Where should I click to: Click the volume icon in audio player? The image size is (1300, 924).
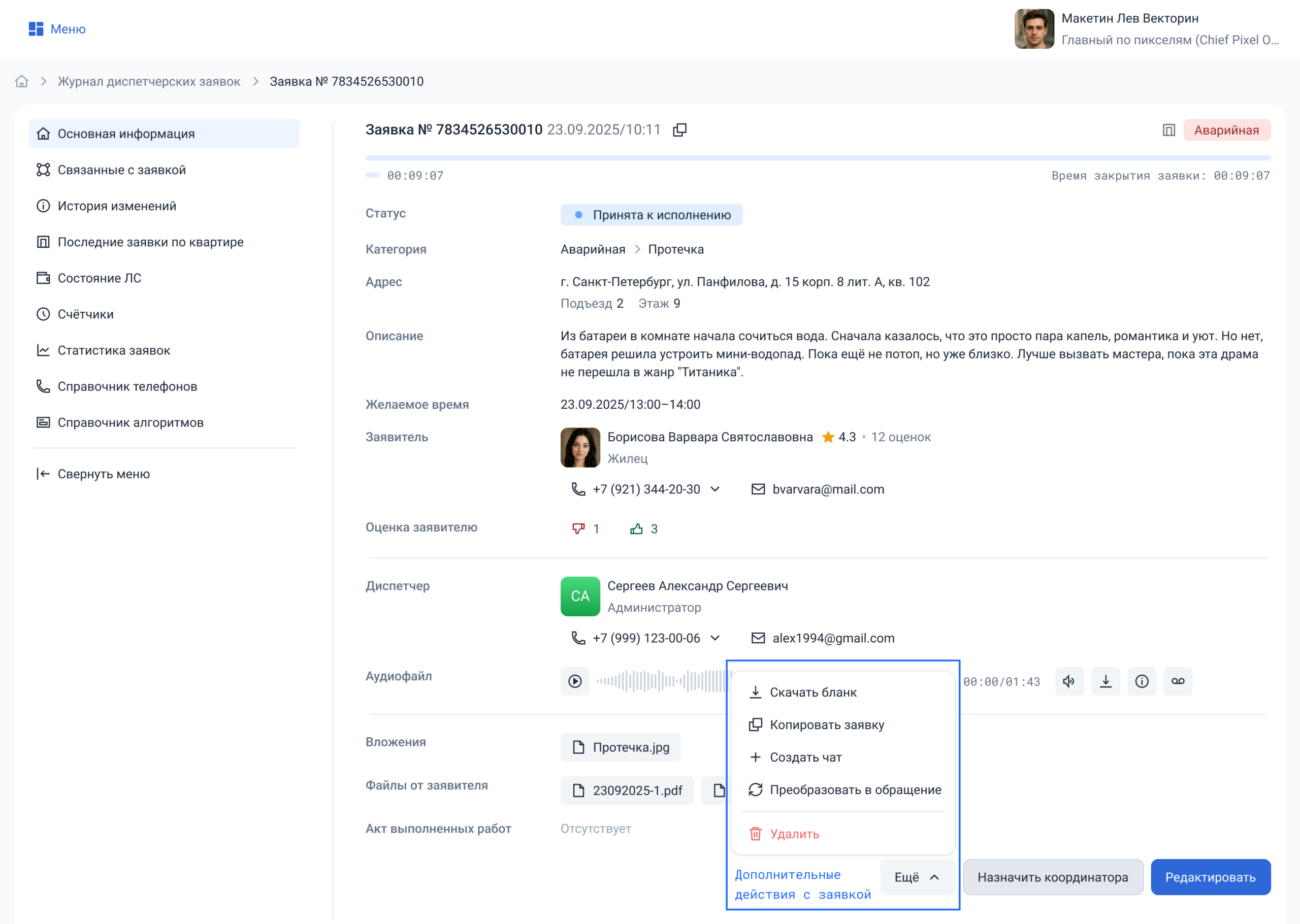pyautogui.click(x=1069, y=681)
